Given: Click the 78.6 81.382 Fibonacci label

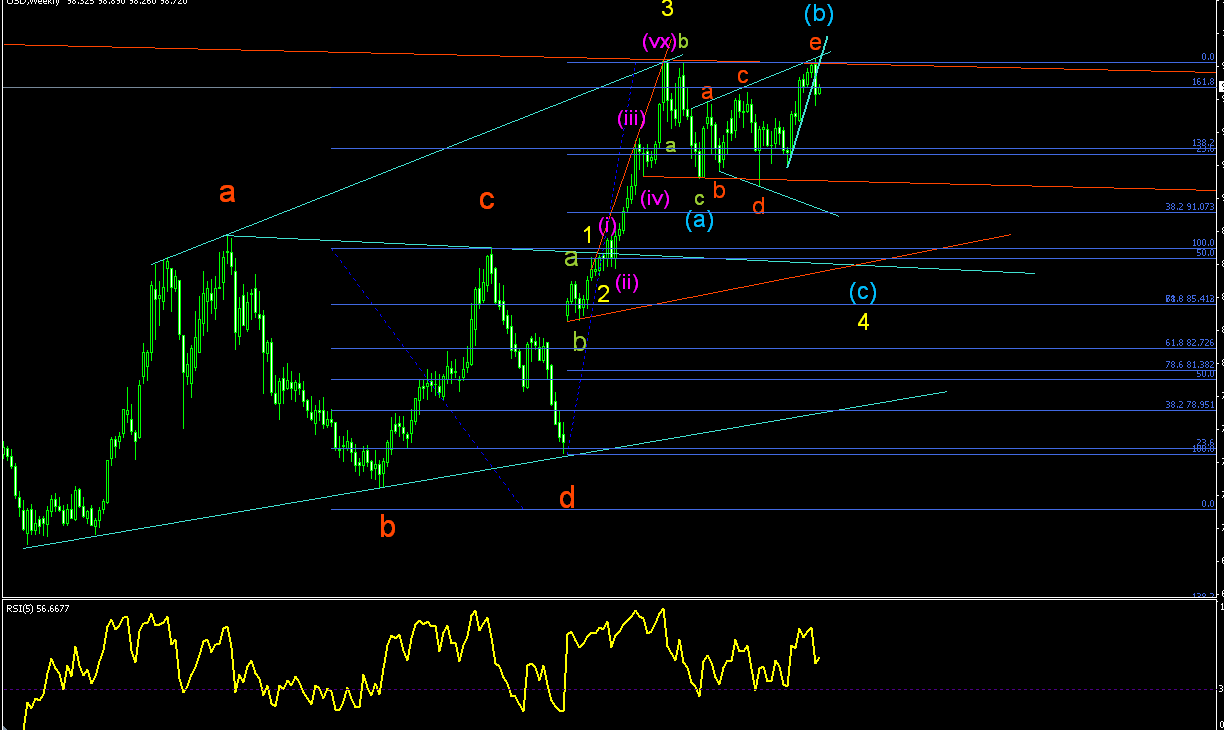Looking at the screenshot, I should [1190, 365].
